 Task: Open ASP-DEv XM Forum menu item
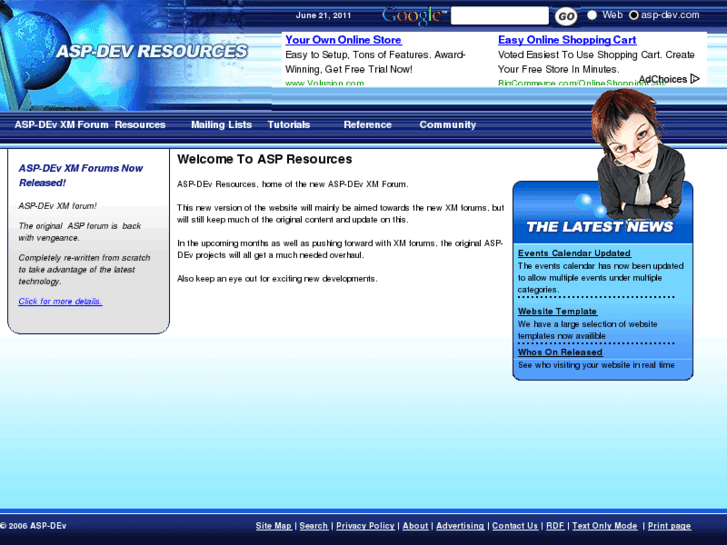click(x=61, y=125)
